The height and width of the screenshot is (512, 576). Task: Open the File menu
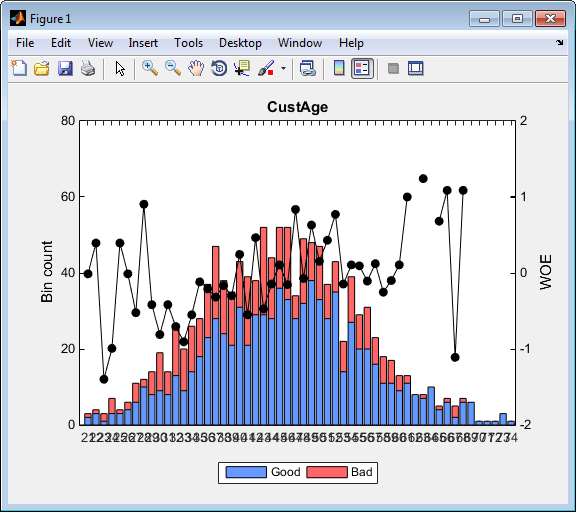click(x=25, y=43)
